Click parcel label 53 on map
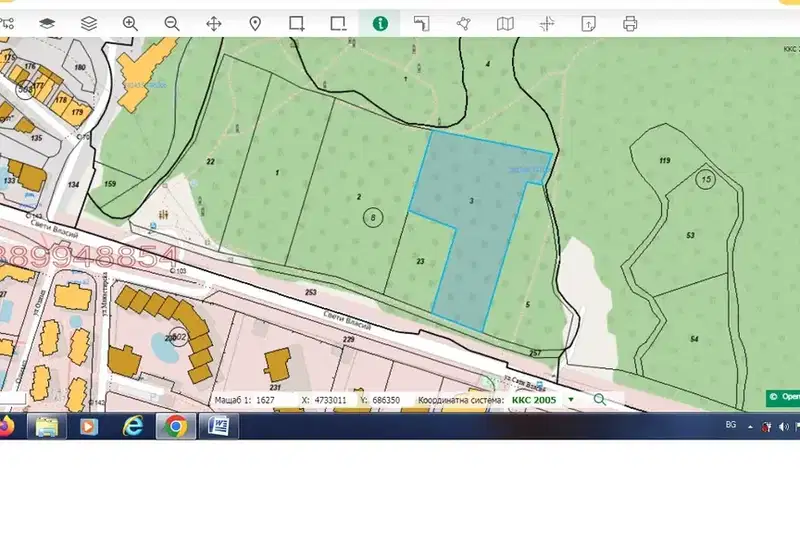The height and width of the screenshot is (533, 800). coord(690,235)
